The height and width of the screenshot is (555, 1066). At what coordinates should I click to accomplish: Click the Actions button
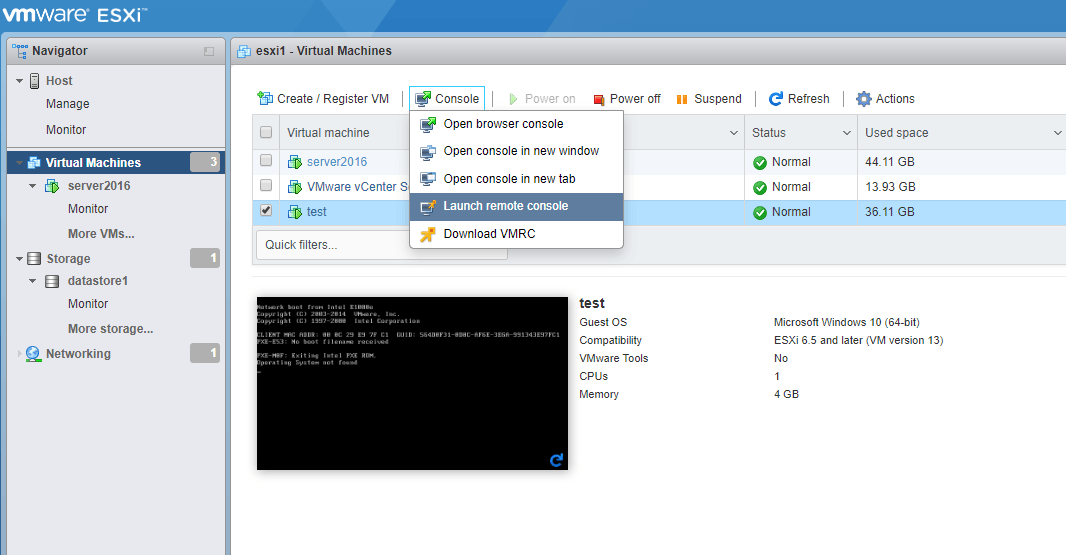tap(885, 99)
